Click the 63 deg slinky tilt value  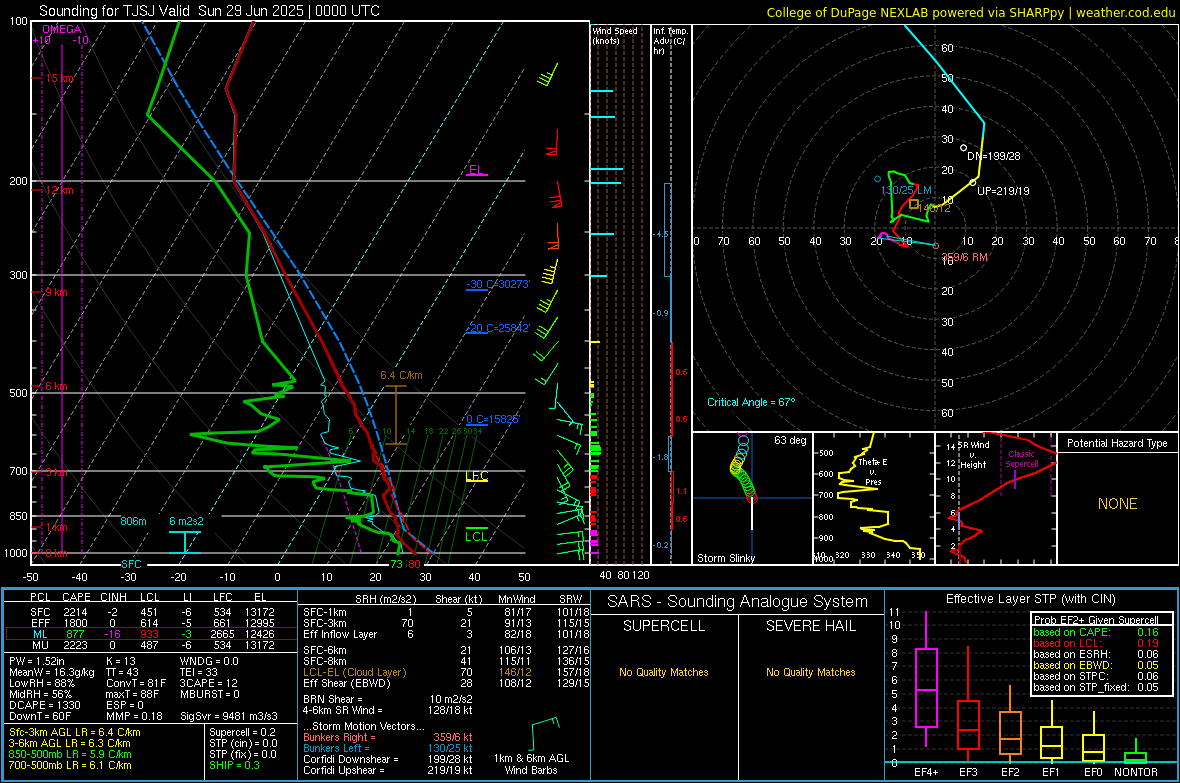click(x=790, y=440)
